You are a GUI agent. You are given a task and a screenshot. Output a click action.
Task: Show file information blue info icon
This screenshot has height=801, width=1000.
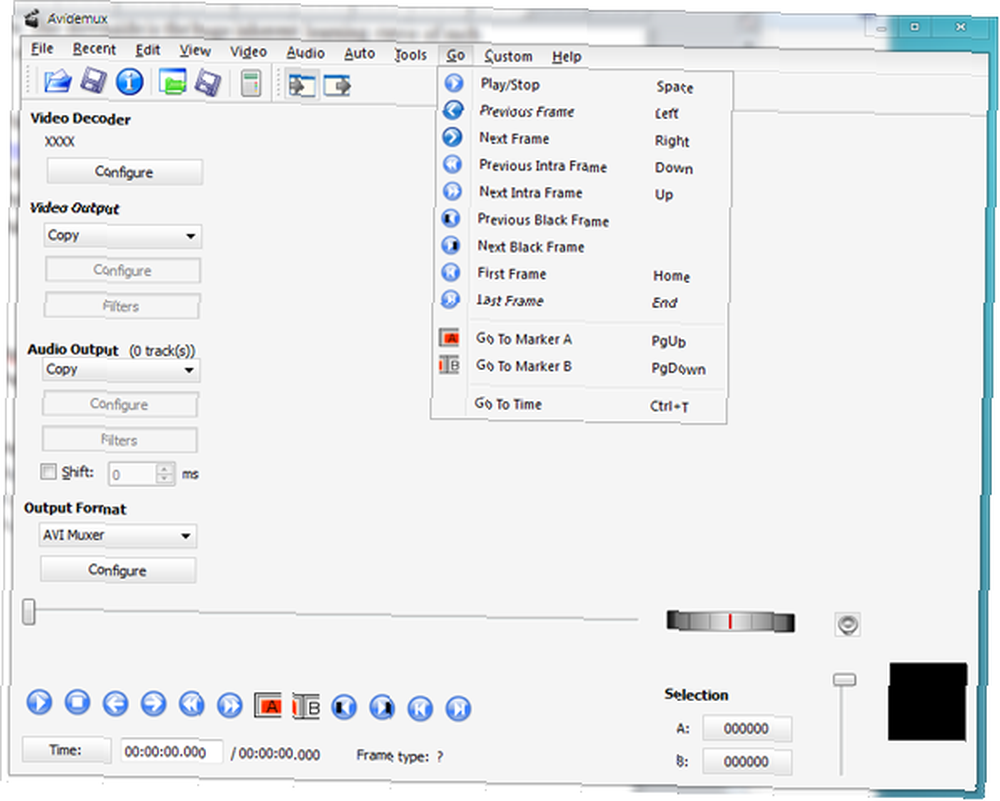click(x=129, y=82)
